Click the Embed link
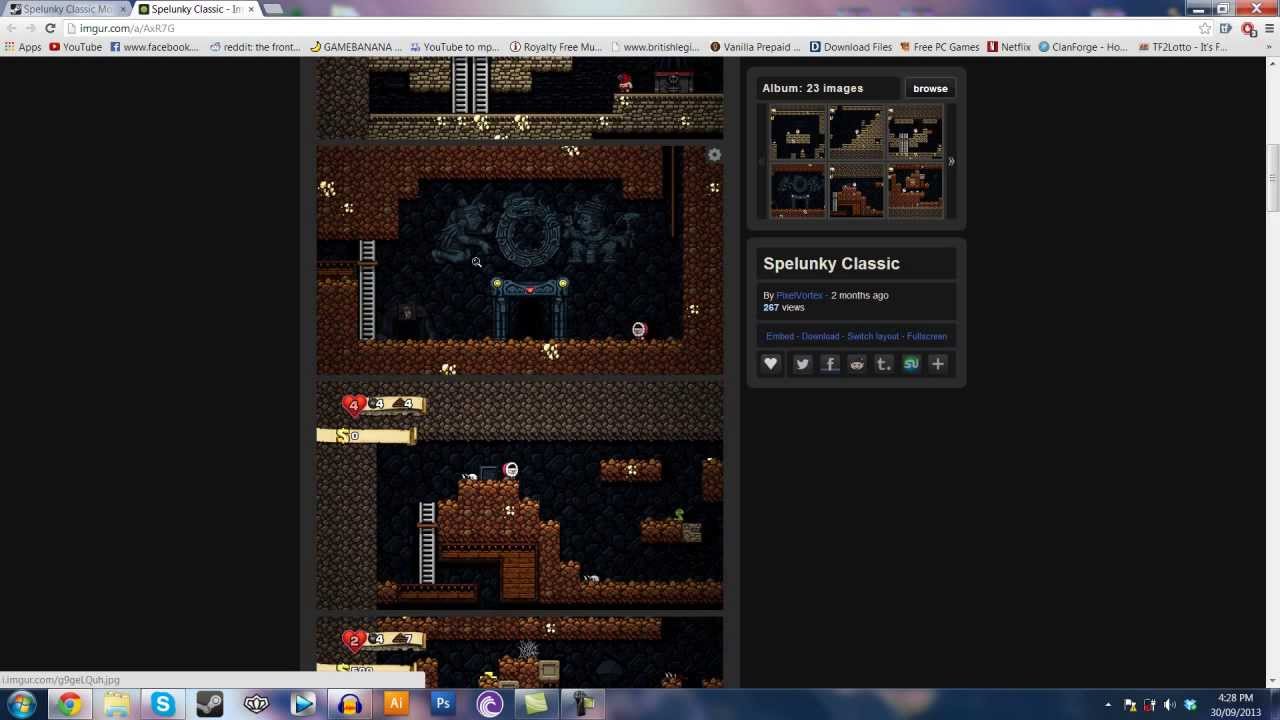This screenshot has width=1280, height=720. pos(780,336)
